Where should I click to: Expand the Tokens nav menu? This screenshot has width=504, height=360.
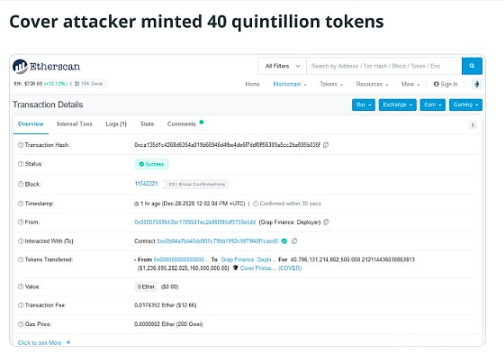tap(331, 84)
